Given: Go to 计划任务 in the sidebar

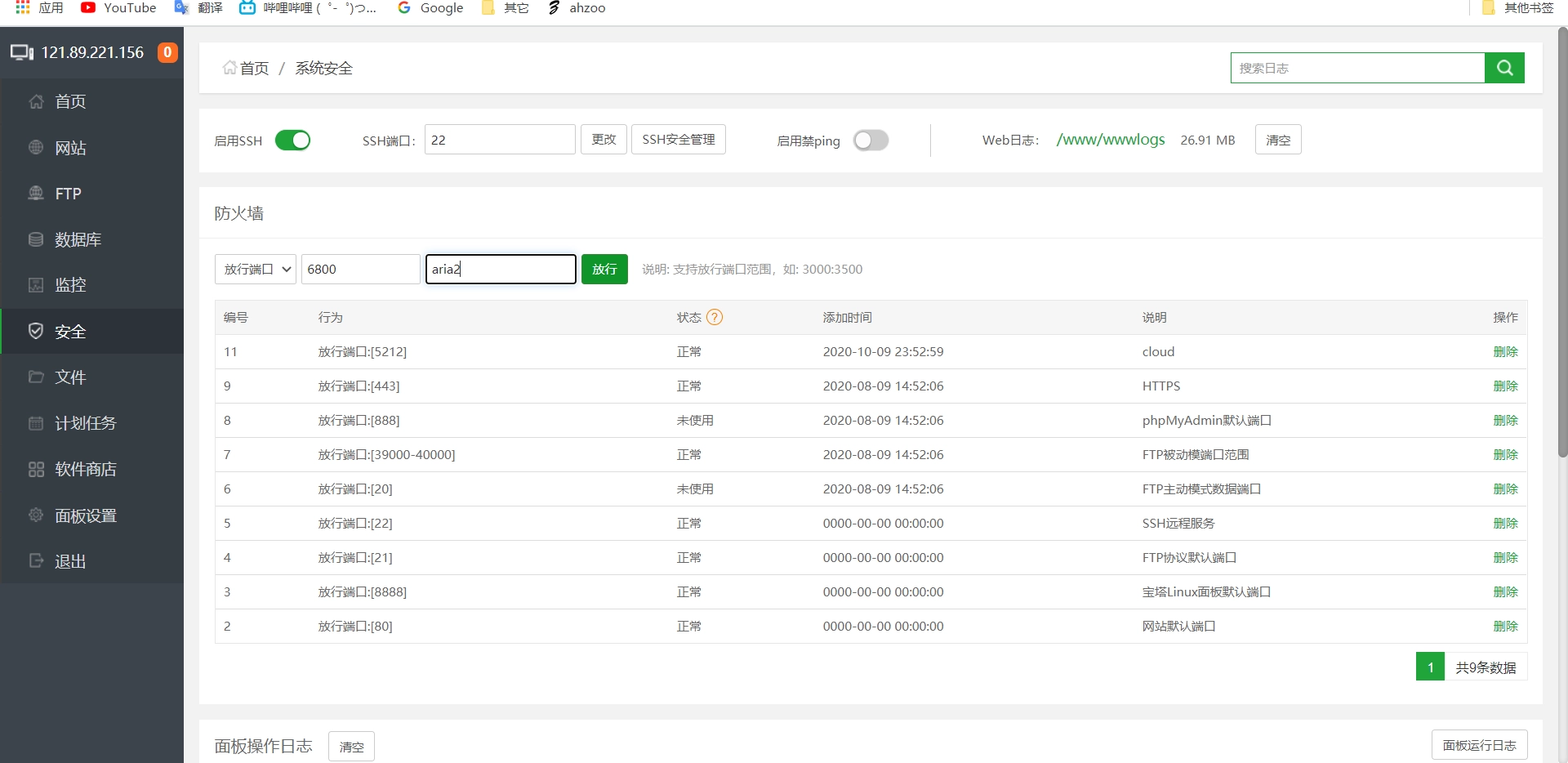Looking at the screenshot, I should [85, 423].
